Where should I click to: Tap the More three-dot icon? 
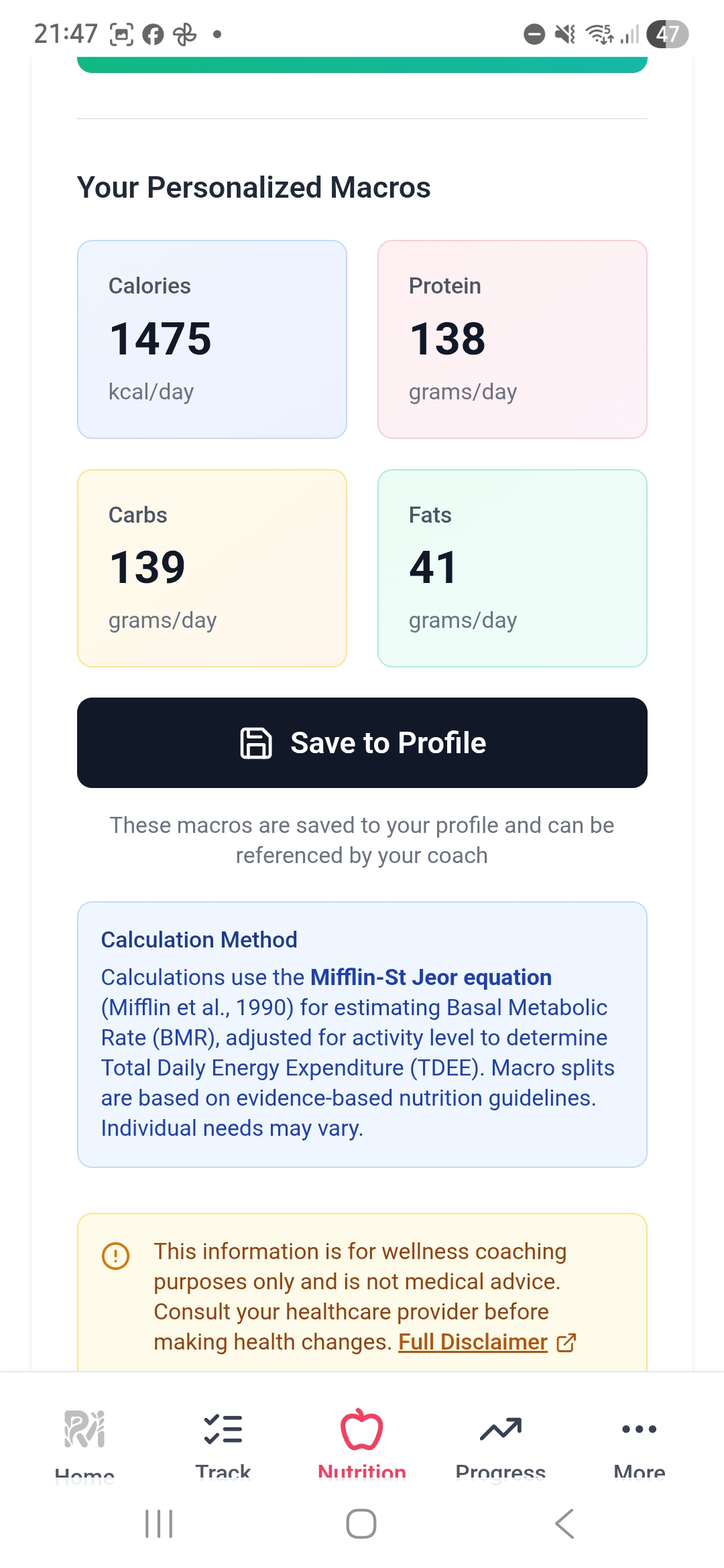(638, 1428)
